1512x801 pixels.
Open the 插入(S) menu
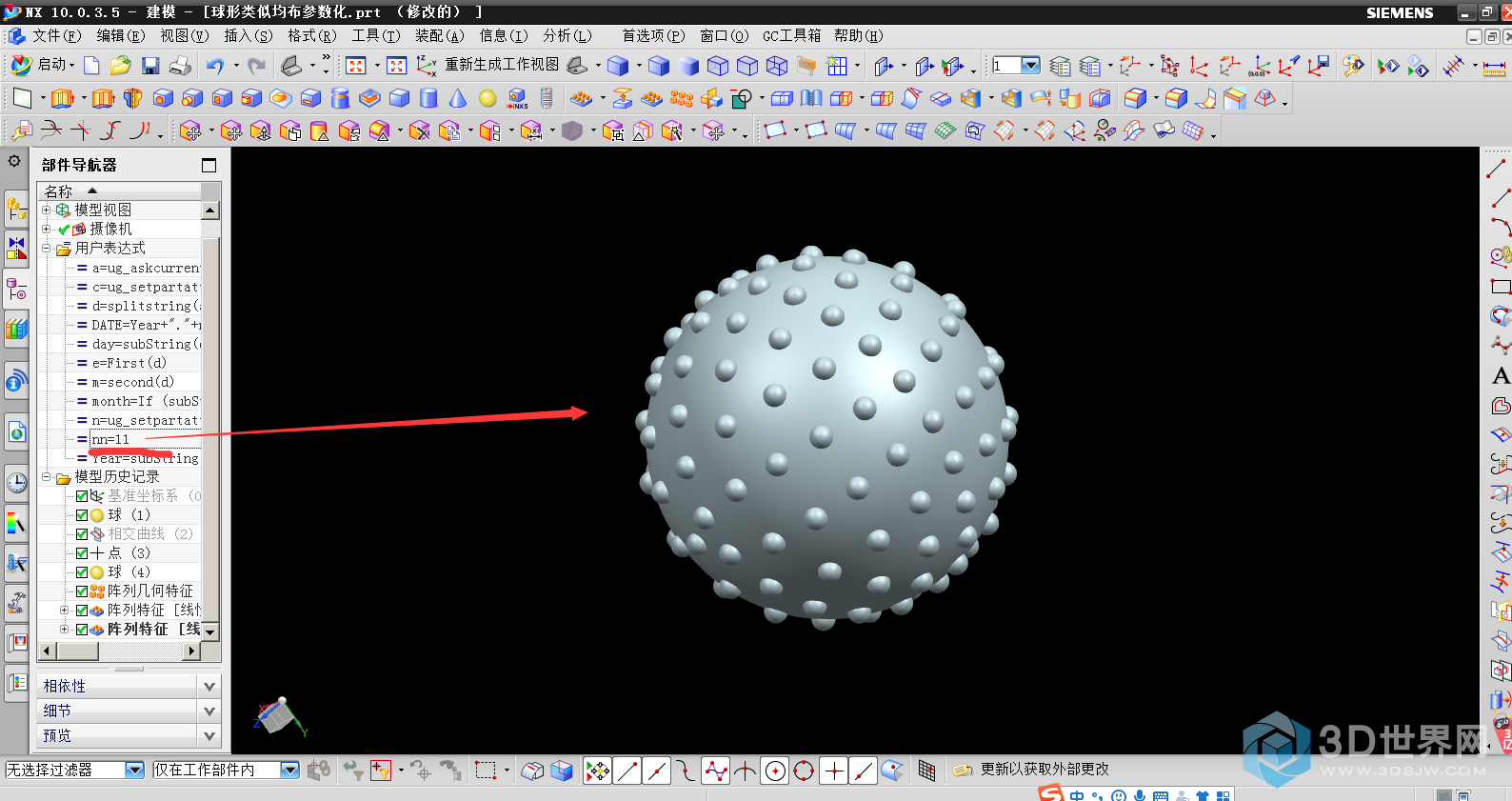tap(249, 35)
